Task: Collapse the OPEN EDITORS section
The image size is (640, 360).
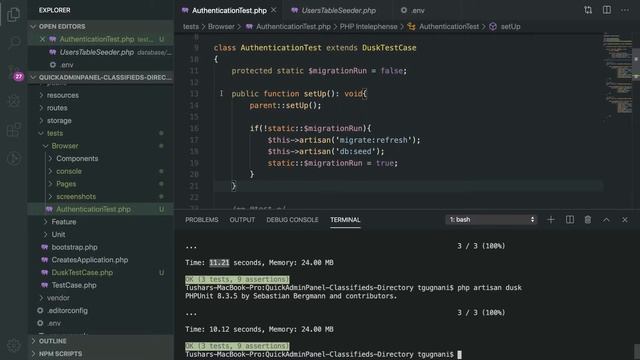Action: tap(101, 27)
